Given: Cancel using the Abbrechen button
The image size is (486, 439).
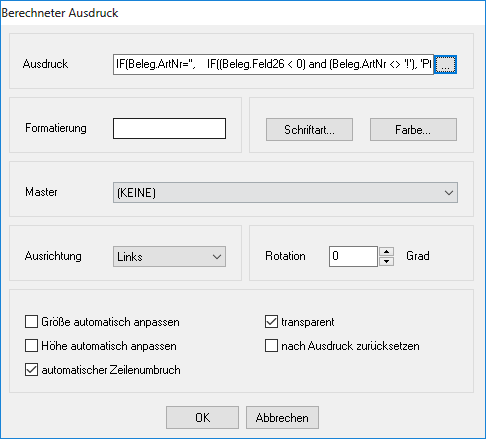Looking at the screenshot, I should 282,418.
